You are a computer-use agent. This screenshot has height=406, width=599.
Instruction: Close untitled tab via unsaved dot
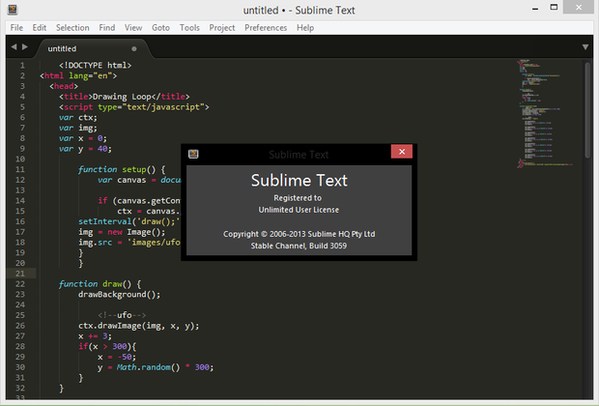(134, 49)
